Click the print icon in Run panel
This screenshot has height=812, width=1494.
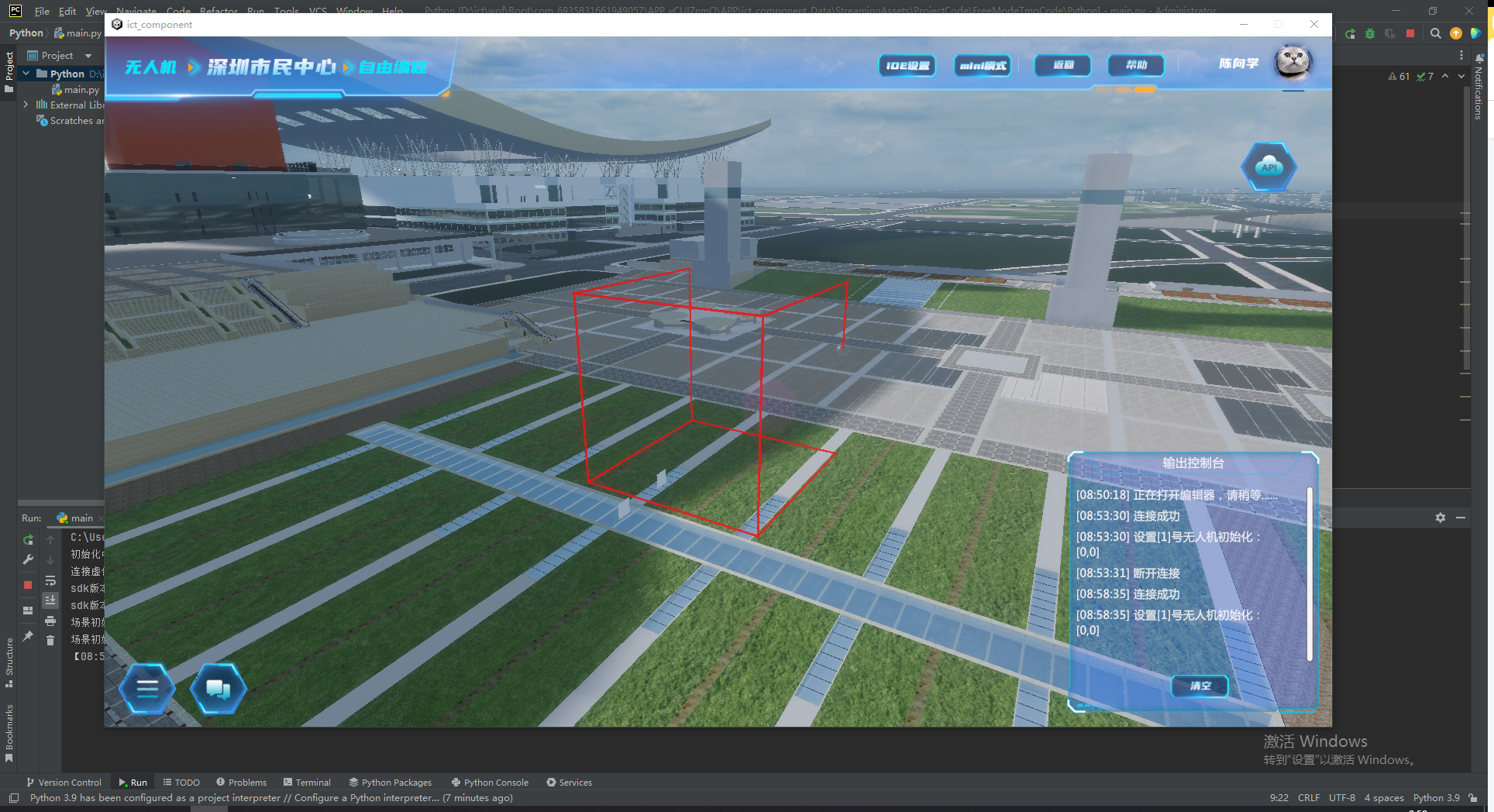[x=50, y=621]
